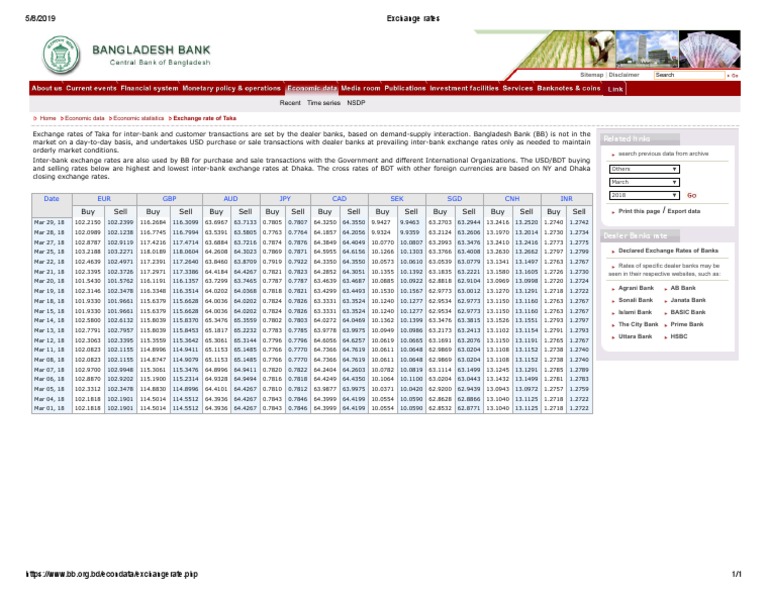Open Declared Exchange Rates of Banks link
This screenshot has height=593, width=768.
(x=668, y=251)
